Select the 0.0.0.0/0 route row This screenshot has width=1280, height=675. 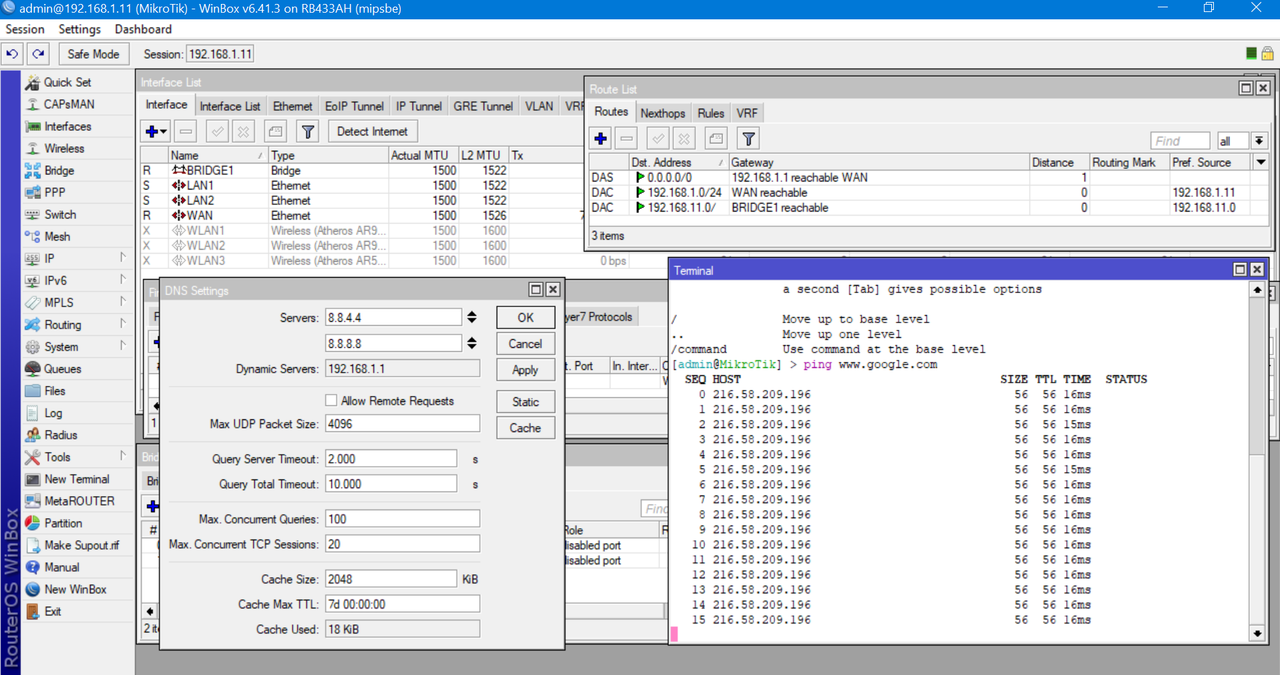pyautogui.click(x=928, y=177)
